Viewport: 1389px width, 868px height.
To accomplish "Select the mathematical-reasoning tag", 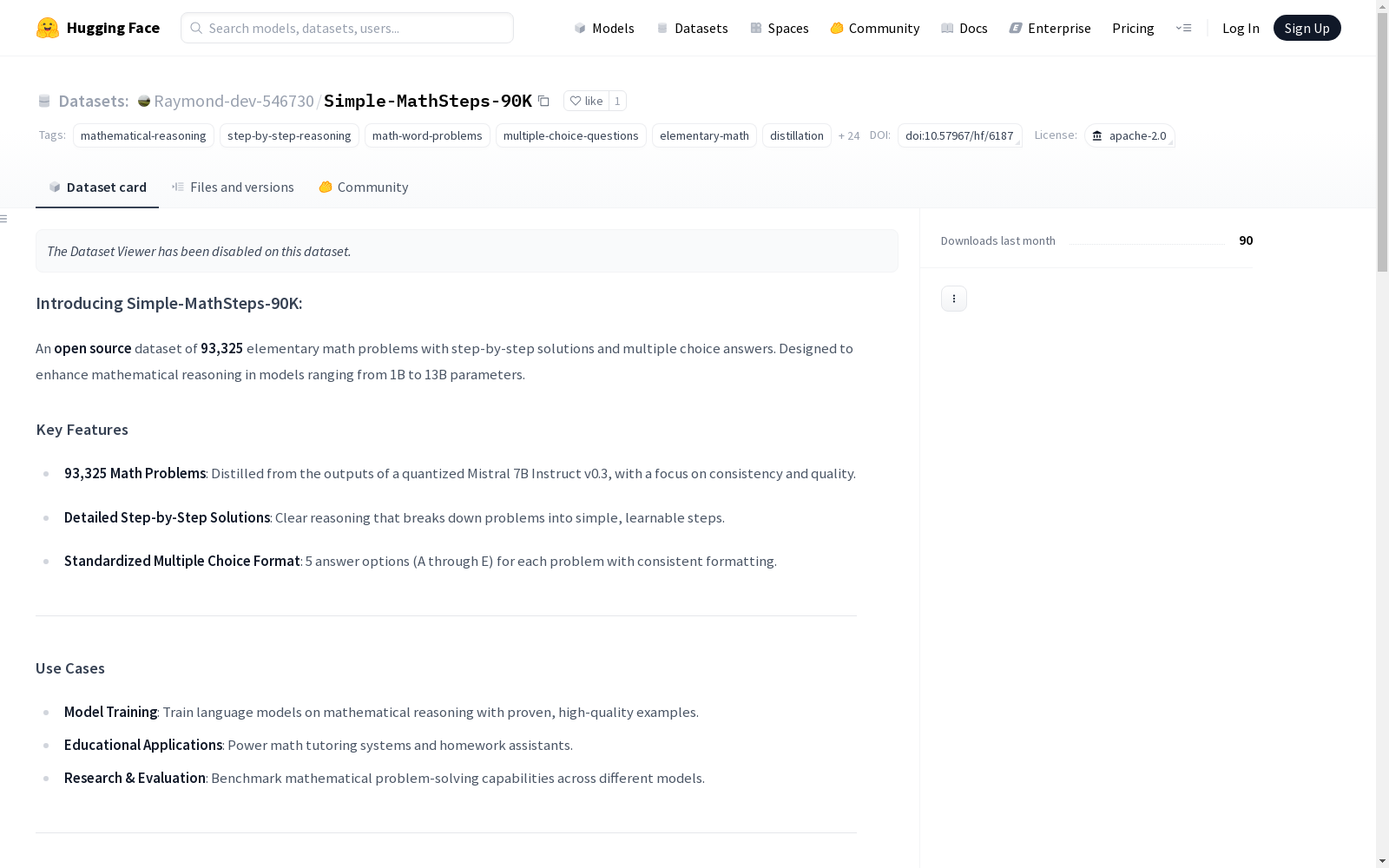I will (143, 135).
